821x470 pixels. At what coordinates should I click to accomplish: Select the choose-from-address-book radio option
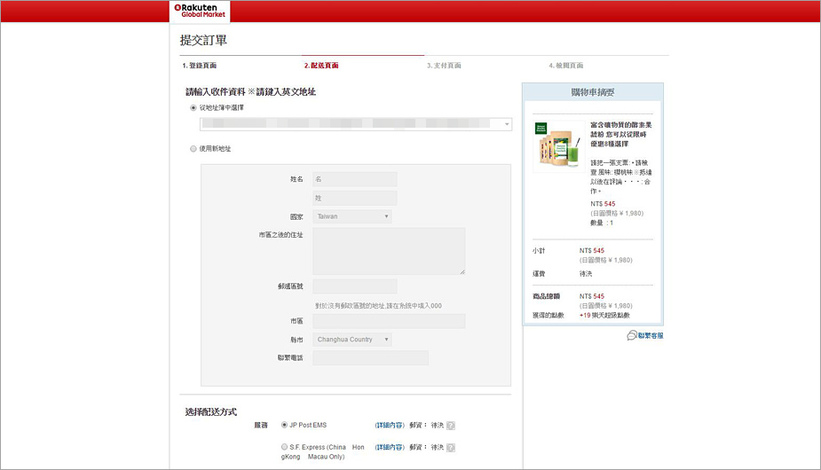tap(193, 107)
